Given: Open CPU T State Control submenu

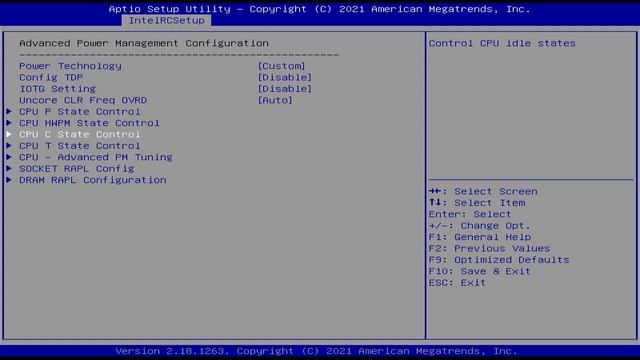Looking at the screenshot, I should coord(80,146).
